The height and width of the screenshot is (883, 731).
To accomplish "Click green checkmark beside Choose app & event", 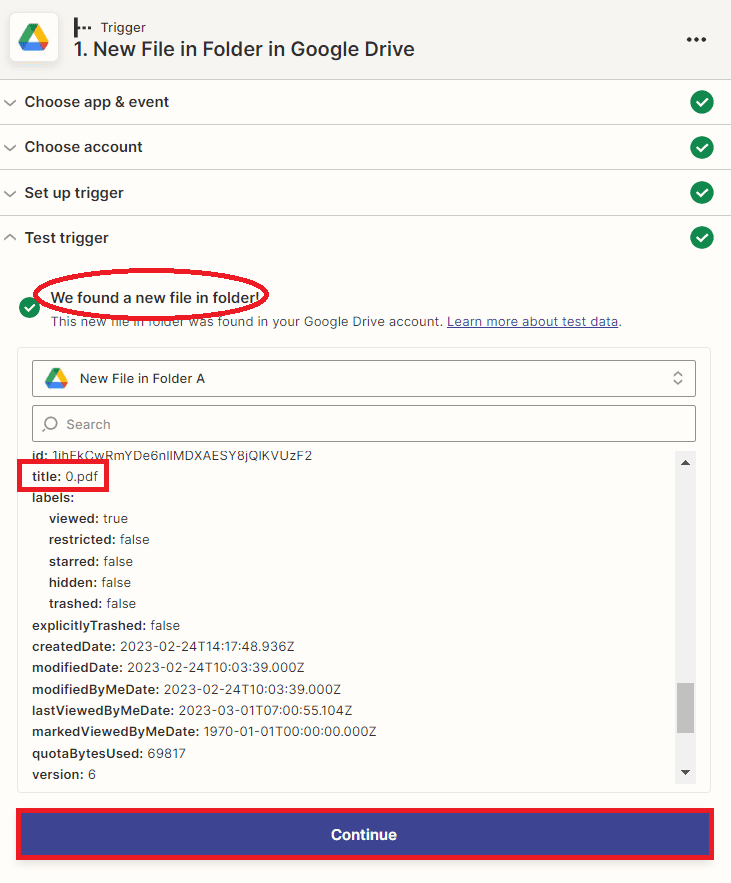I will pos(702,102).
